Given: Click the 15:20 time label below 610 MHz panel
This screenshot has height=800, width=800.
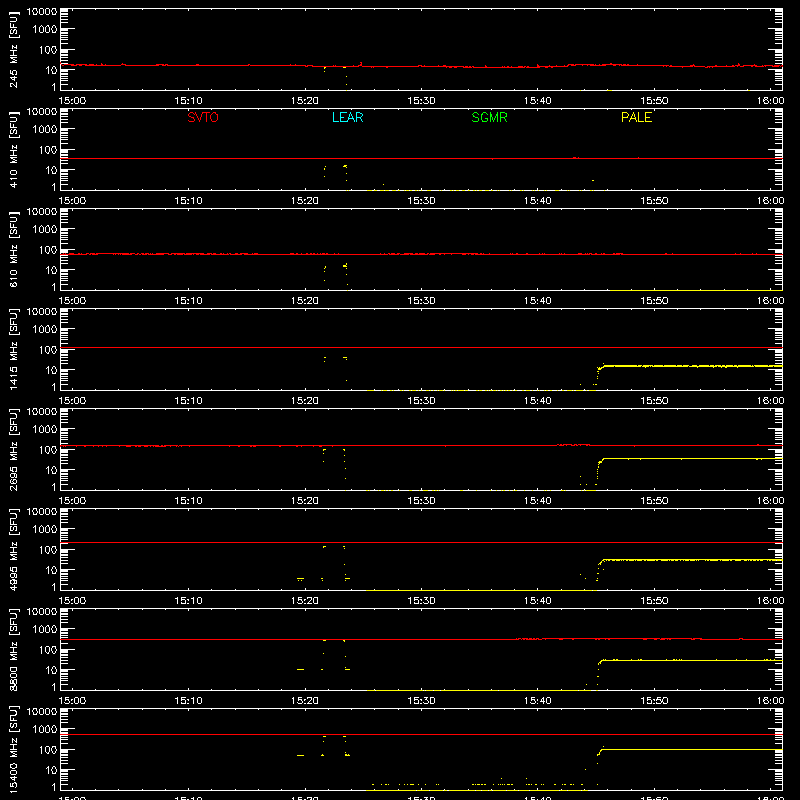Looking at the screenshot, I should pos(305,301).
